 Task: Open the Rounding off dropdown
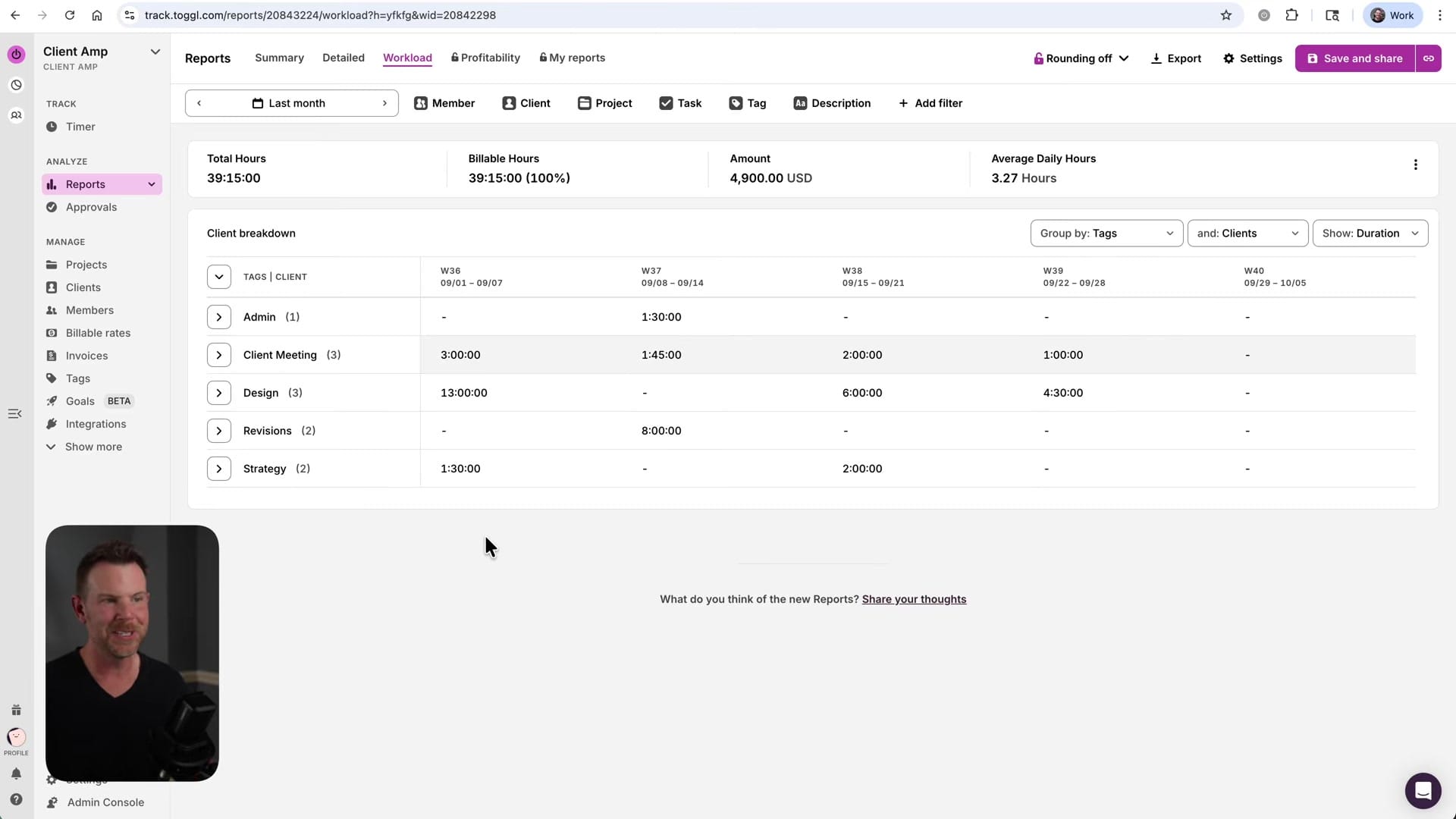click(1081, 58)
